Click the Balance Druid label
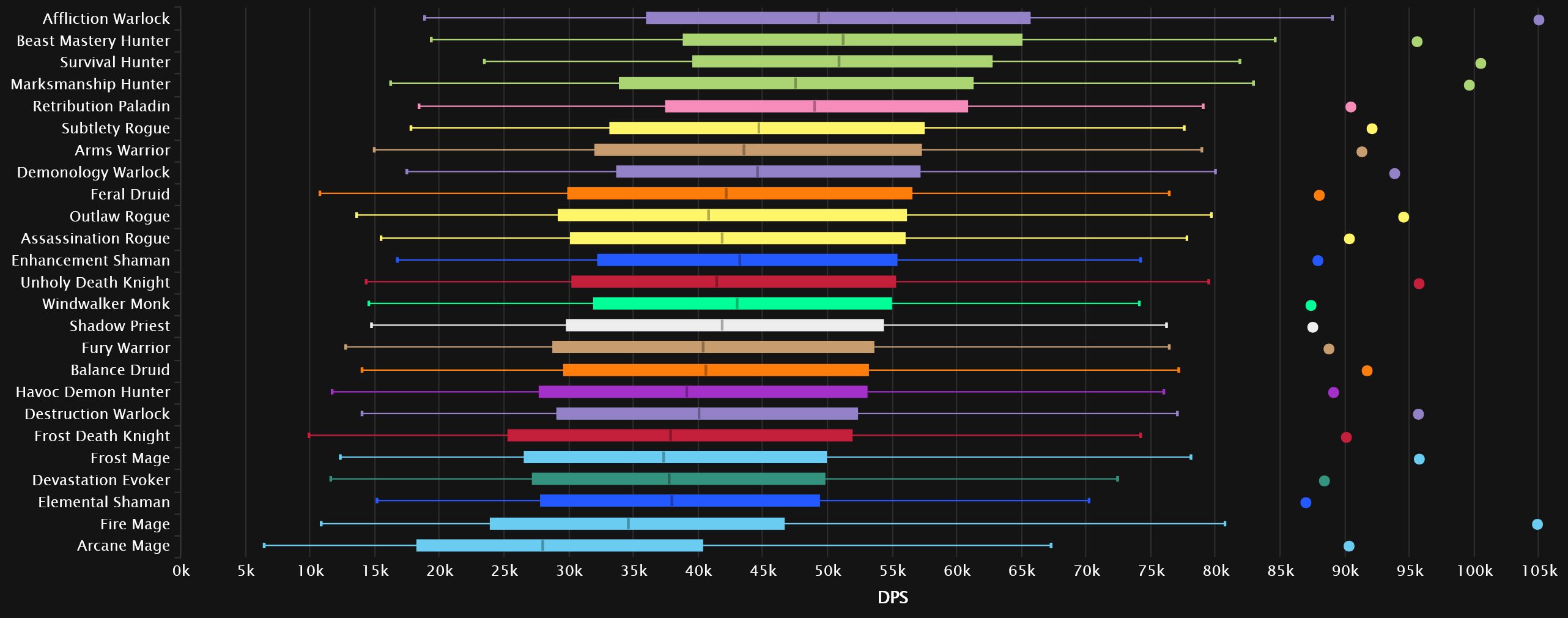1568x618 pixels. [x=120, y=370]
